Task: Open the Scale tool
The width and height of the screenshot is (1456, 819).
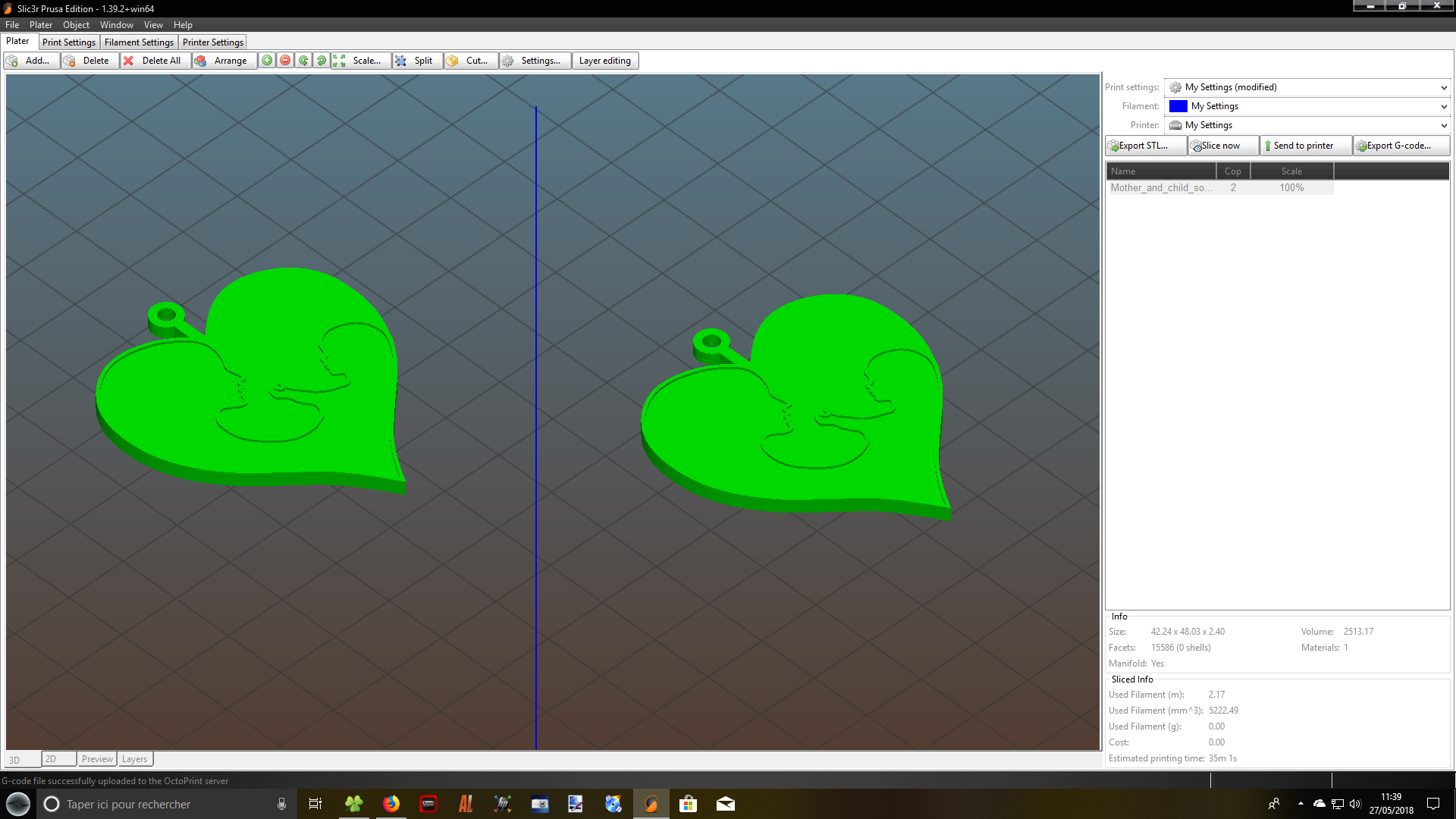Action: [x=360, y=61]
